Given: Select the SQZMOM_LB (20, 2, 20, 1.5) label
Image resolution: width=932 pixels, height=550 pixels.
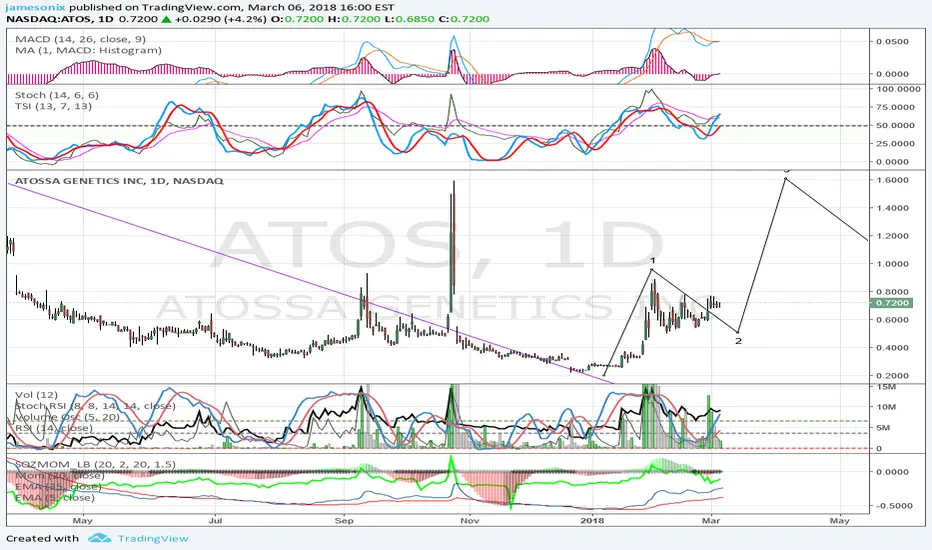Looking at the screenshot, I should point(95,464).
